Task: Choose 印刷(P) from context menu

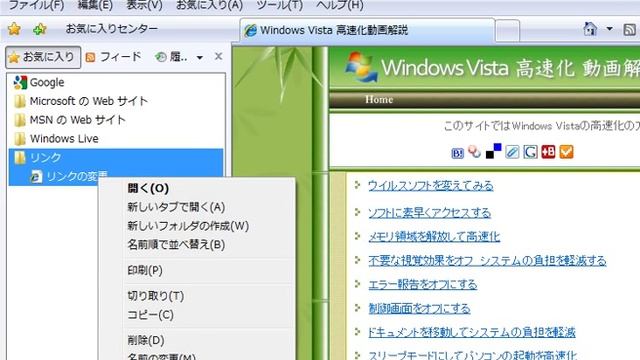Action: (145, 270)
